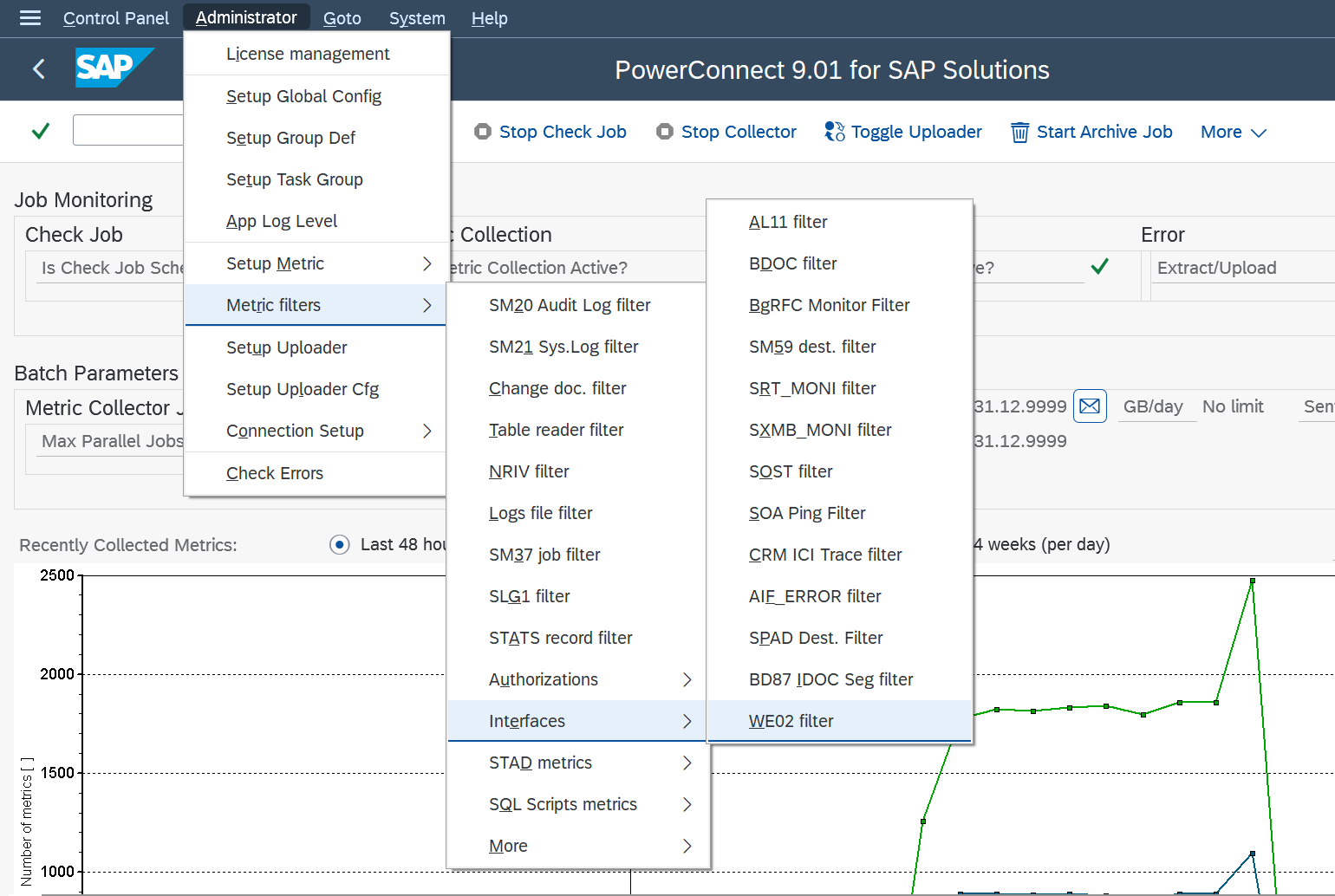The image size is (1335, 896).
Task: Click Start Archive Job button label
Action: (1104, 132)
